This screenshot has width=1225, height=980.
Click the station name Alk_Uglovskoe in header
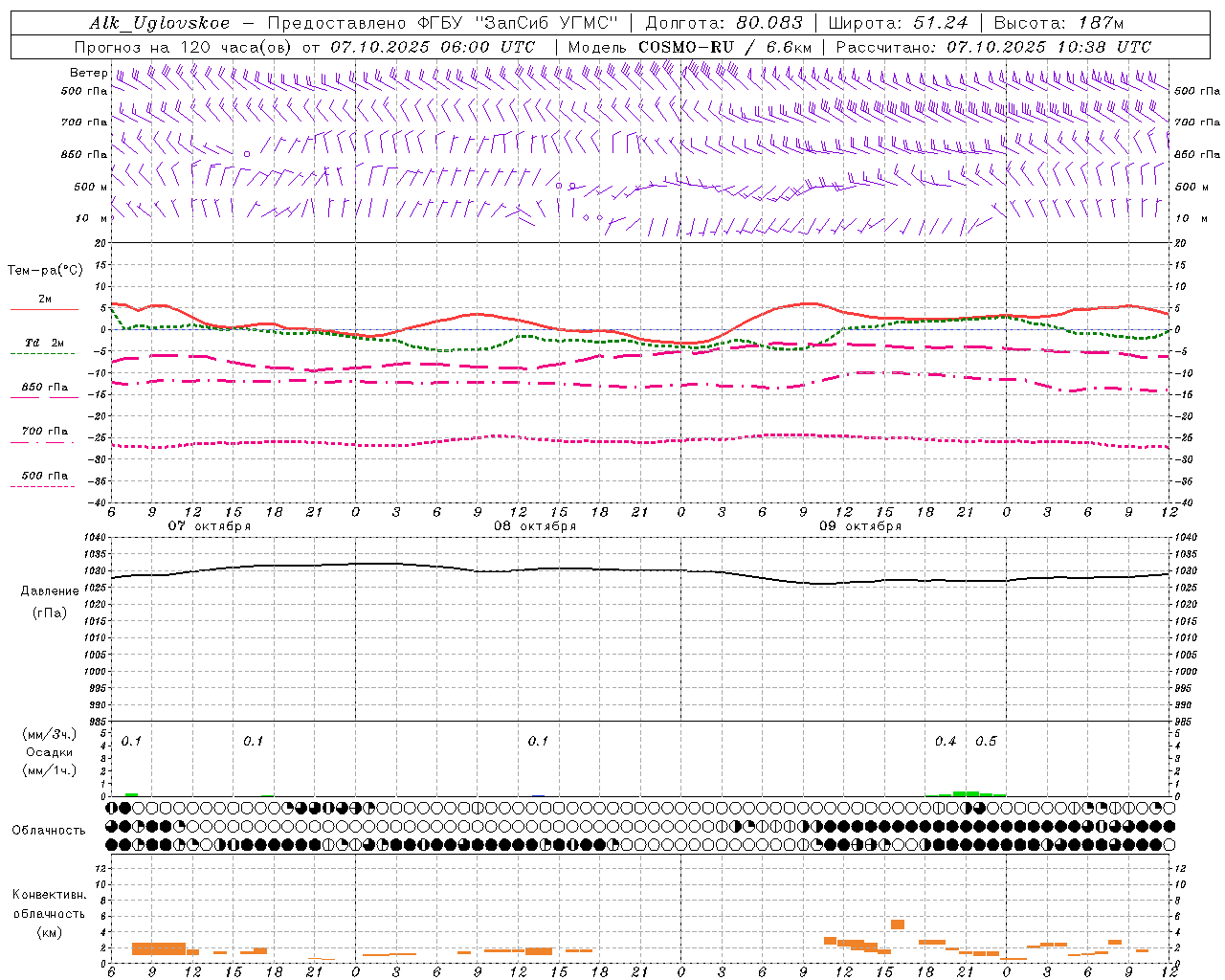(x=160, y=23)
